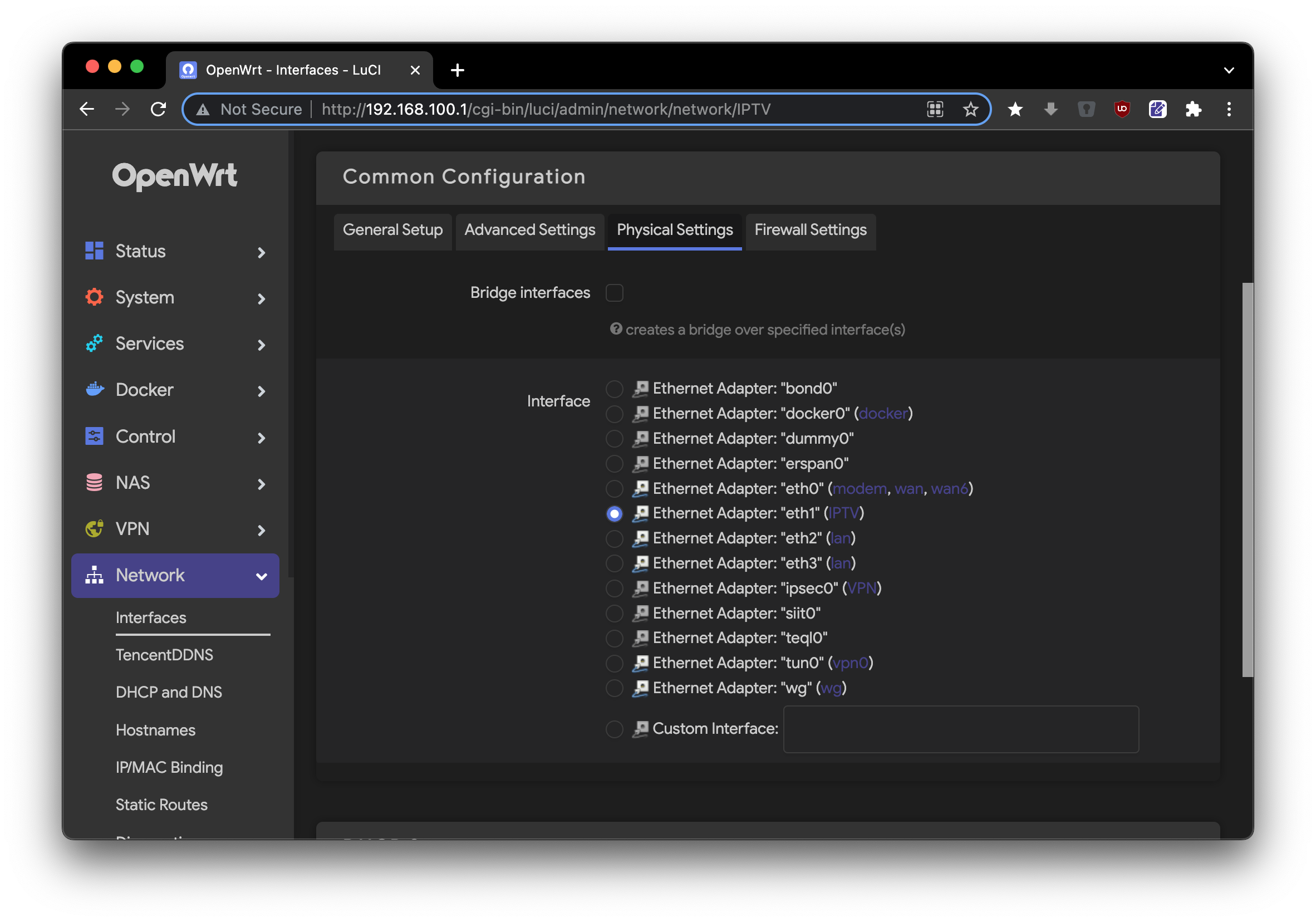Follow the wg network link
The image size is (1316, 922).
pyautogui.click(x=831, y=688)
